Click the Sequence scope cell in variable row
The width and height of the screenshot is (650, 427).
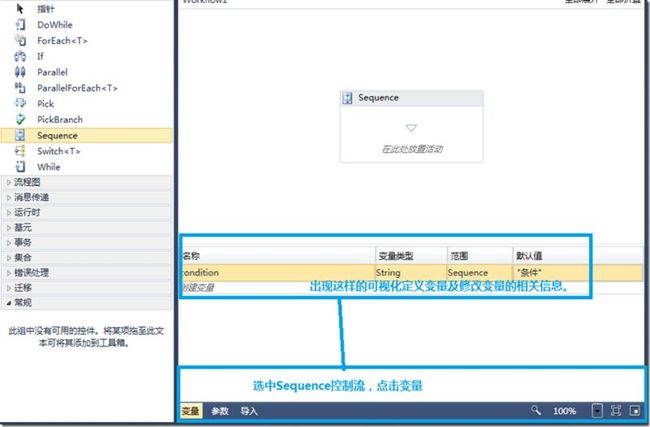[x=480, y=272]
